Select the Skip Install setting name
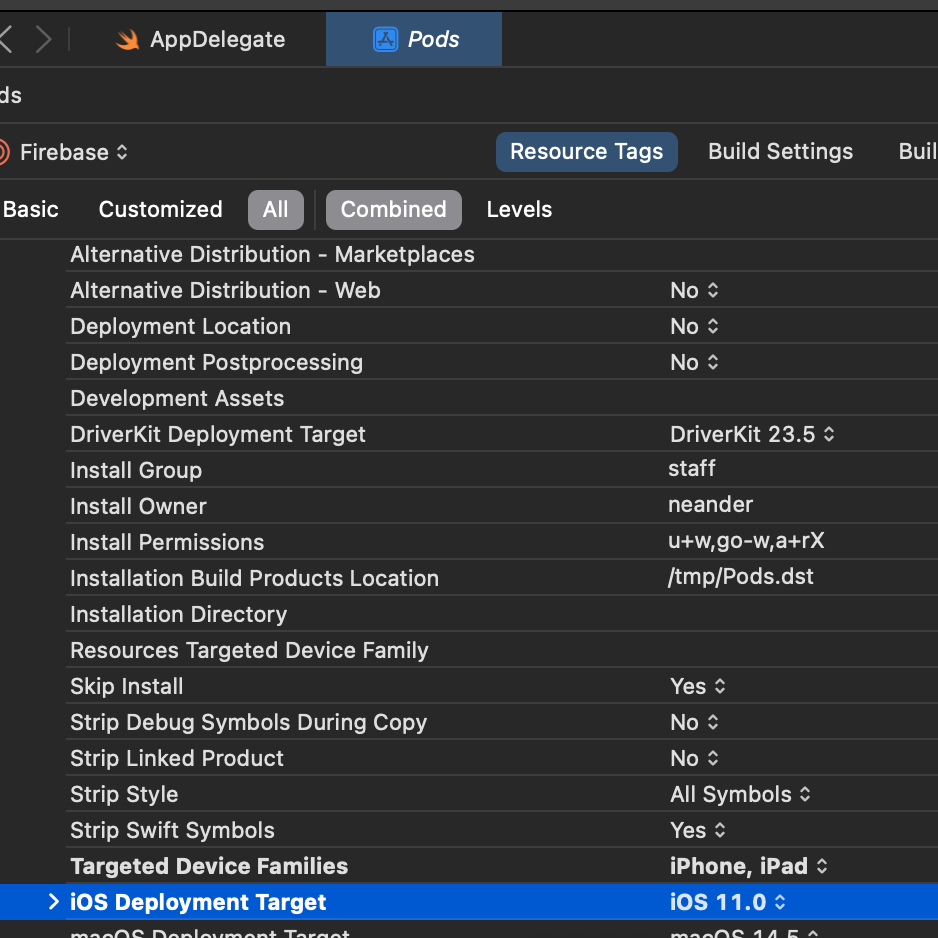 [127, 686]
